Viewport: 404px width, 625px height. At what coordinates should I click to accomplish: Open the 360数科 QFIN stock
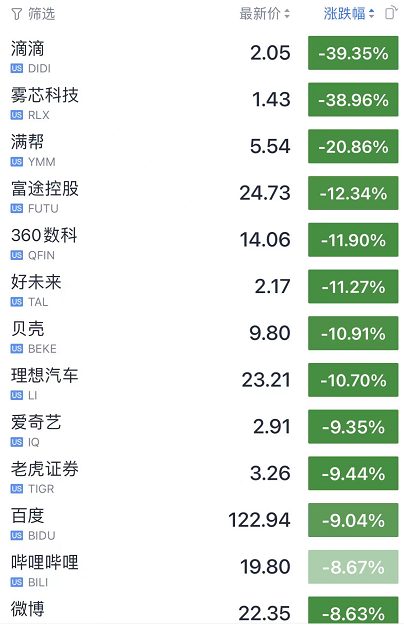pos(202,240)
